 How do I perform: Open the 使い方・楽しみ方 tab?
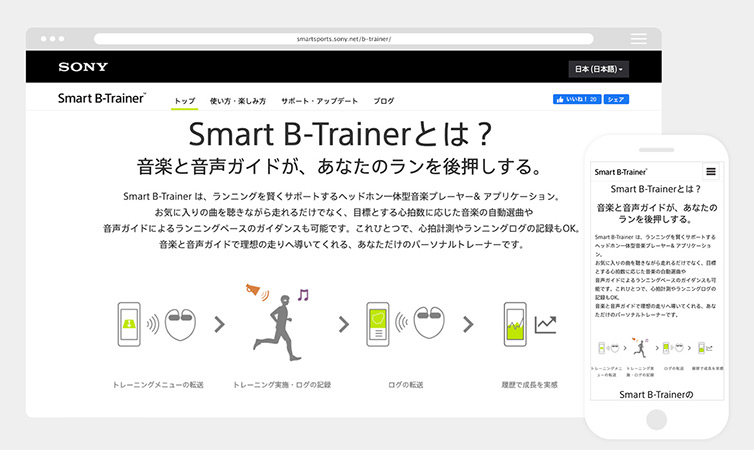238,101
